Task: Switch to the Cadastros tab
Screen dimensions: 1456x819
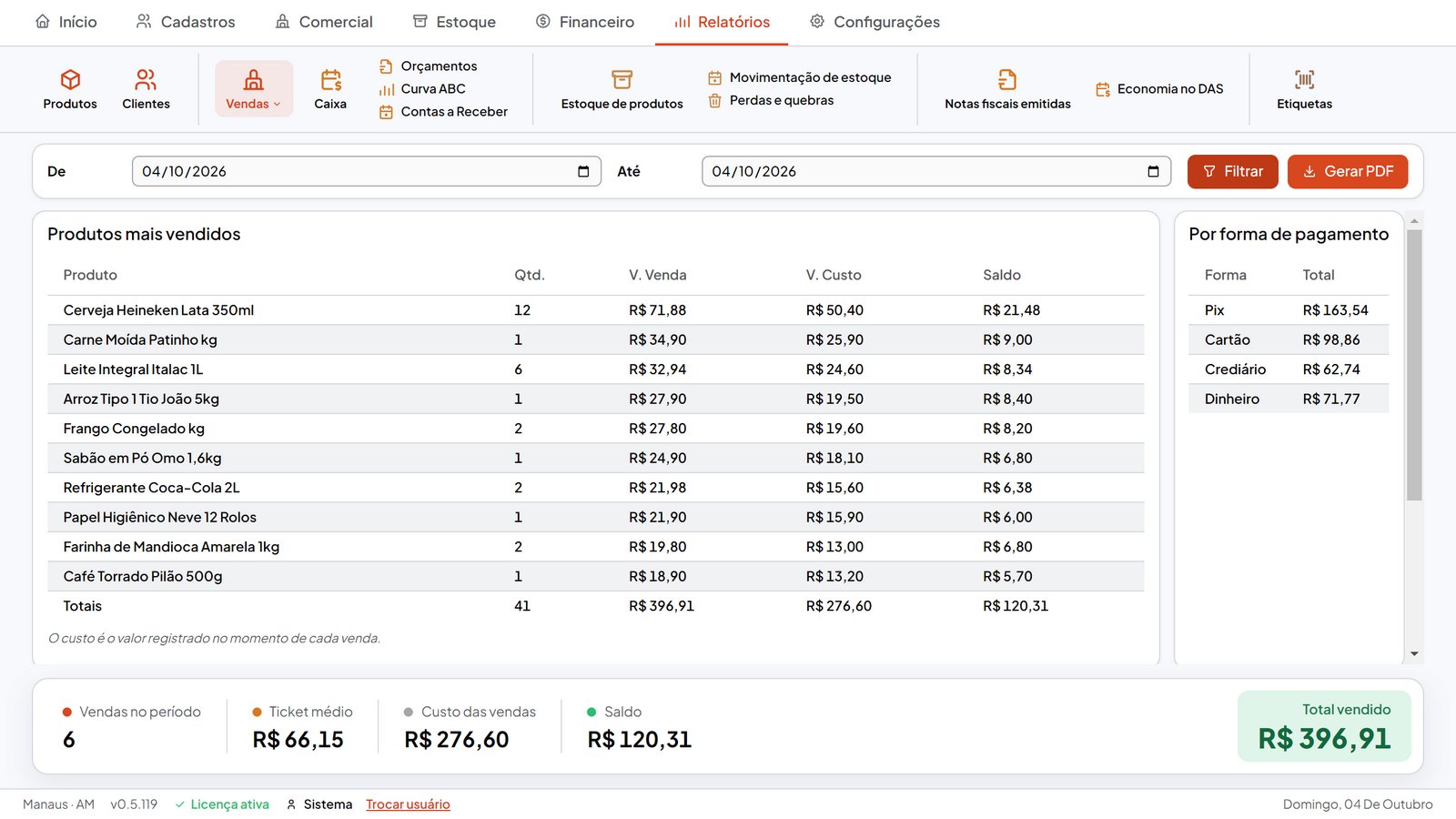Action: click(x=186, y=22)
